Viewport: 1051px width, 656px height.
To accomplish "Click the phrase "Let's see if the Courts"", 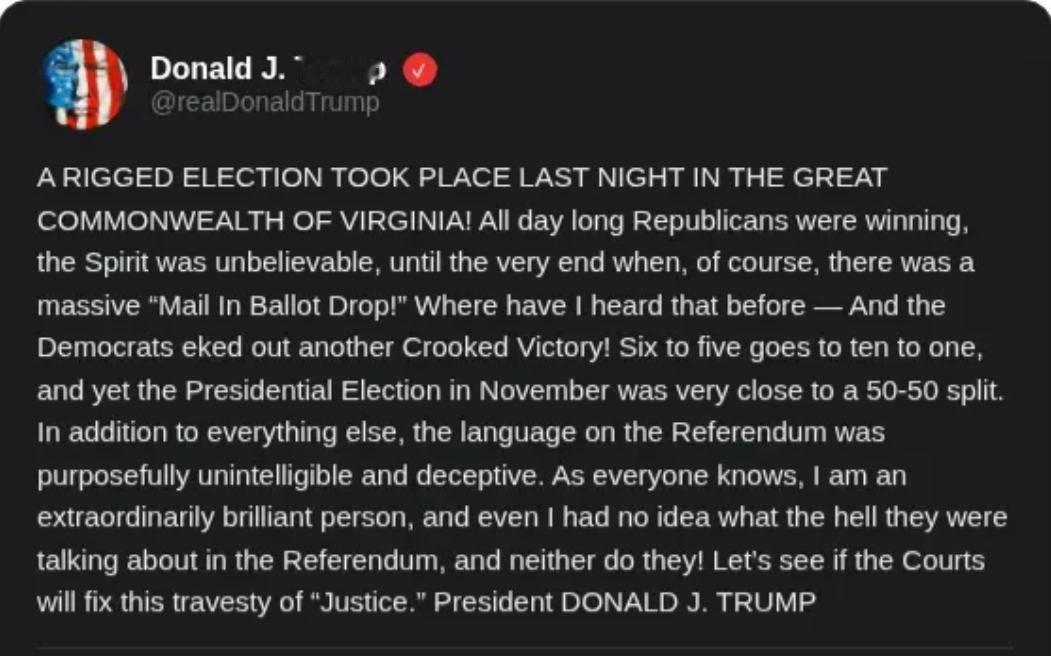I will (848, 561).
